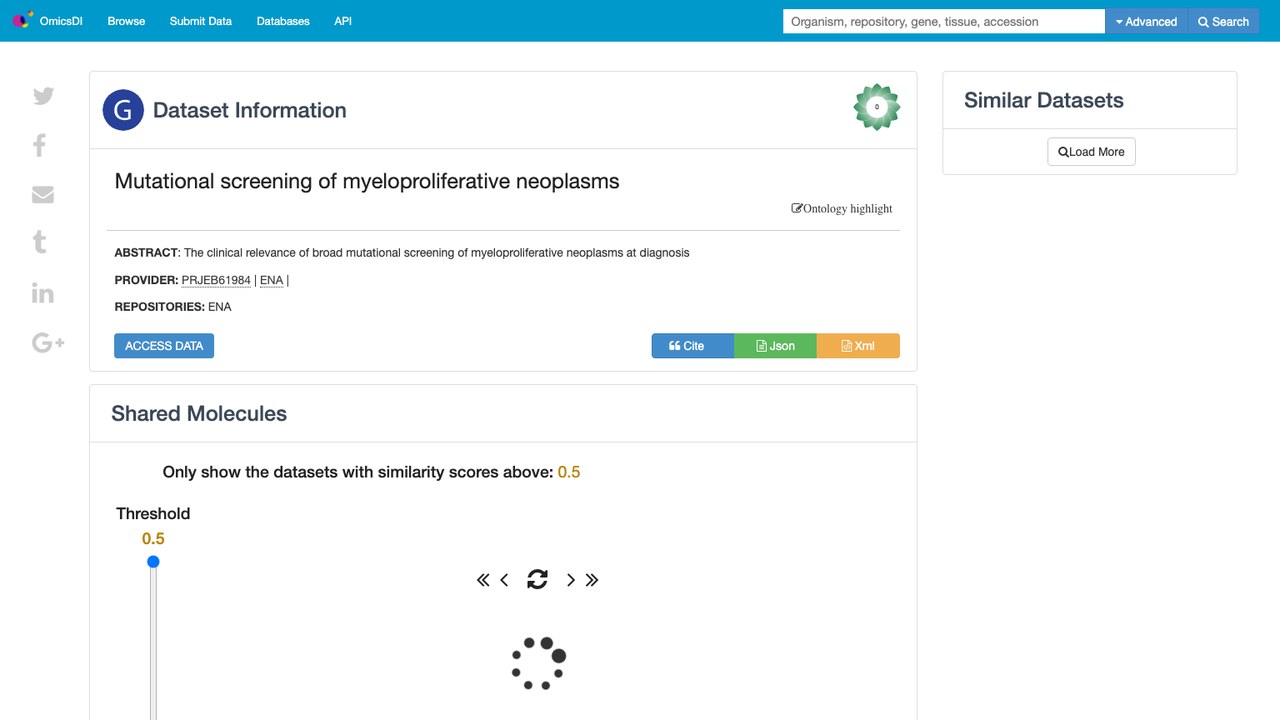Open Submit Data page
The image size is (1280, 720).
coord(201,21)
